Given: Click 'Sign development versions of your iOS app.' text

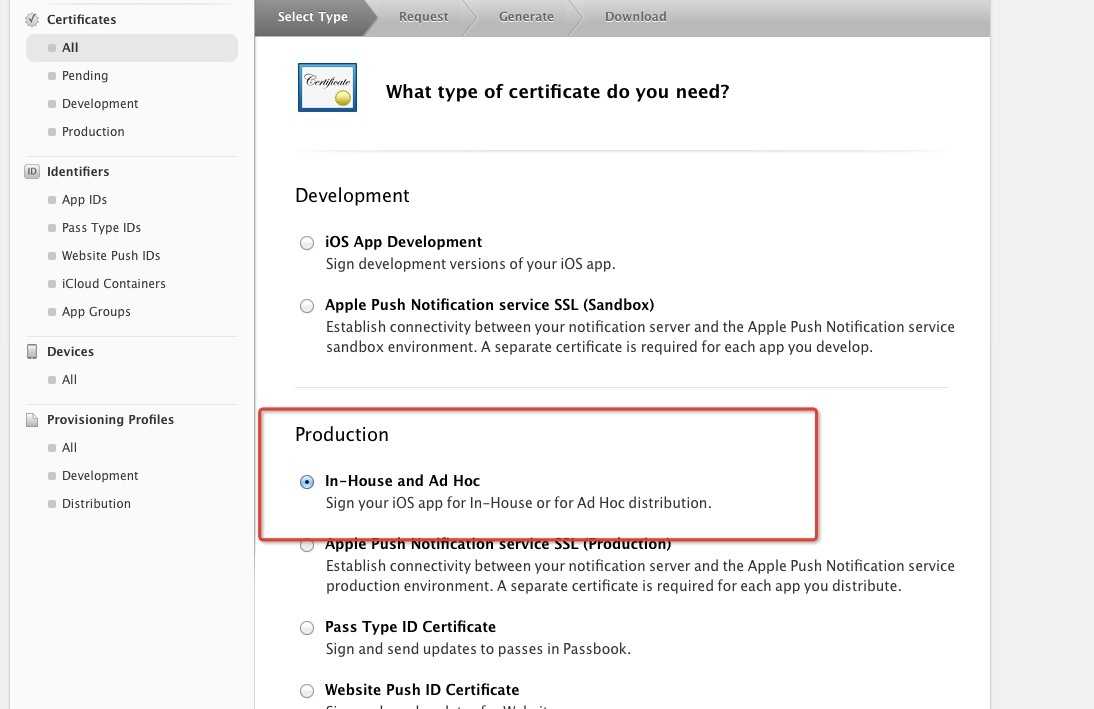Looking at the screenshot, I should point(470,264).
